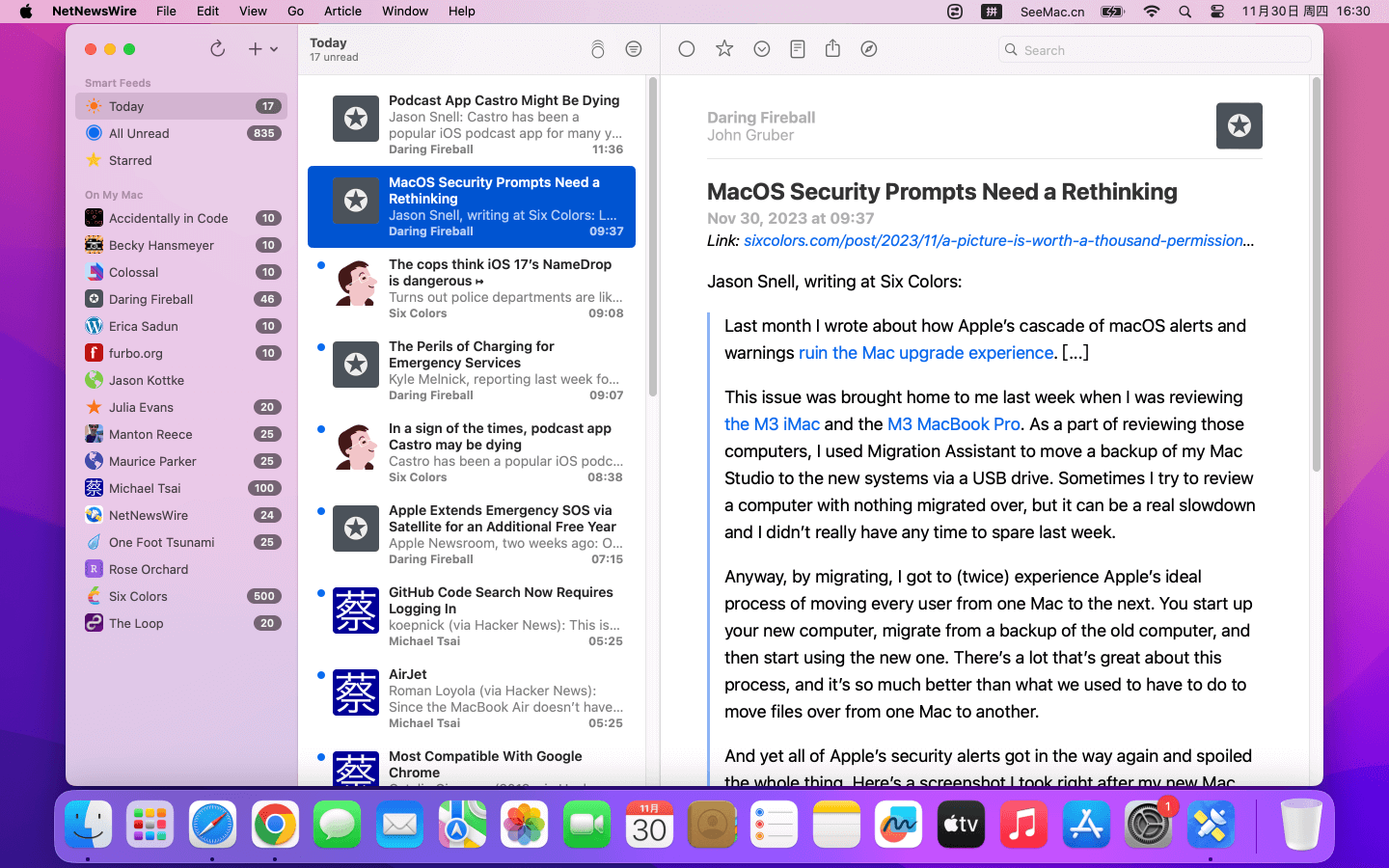This screenshot has height=868, width=1389.
Task: Open 'Apple Extends Emergency SOS' article
Action: click(x=472, y=534)
